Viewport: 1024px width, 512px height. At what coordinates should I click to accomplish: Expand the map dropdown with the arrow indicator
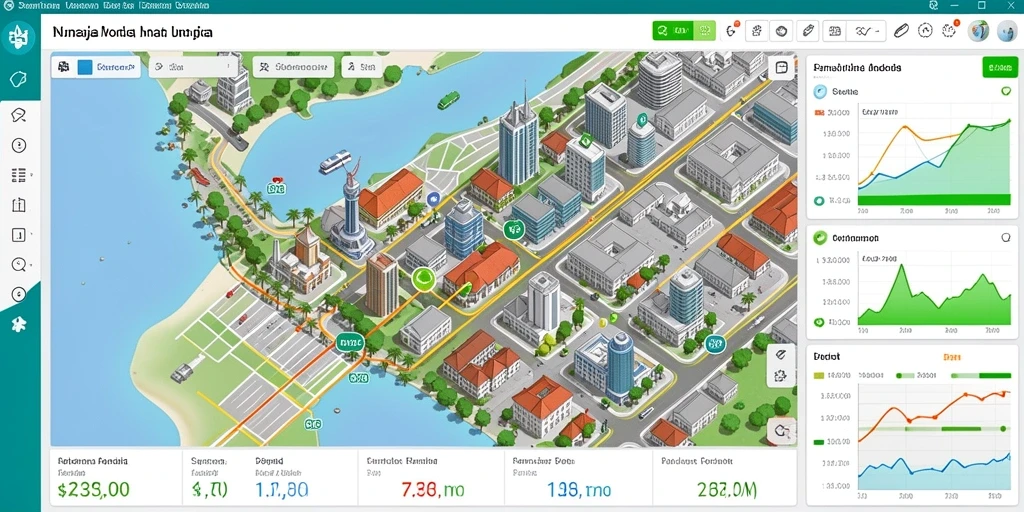coord(194,67)
